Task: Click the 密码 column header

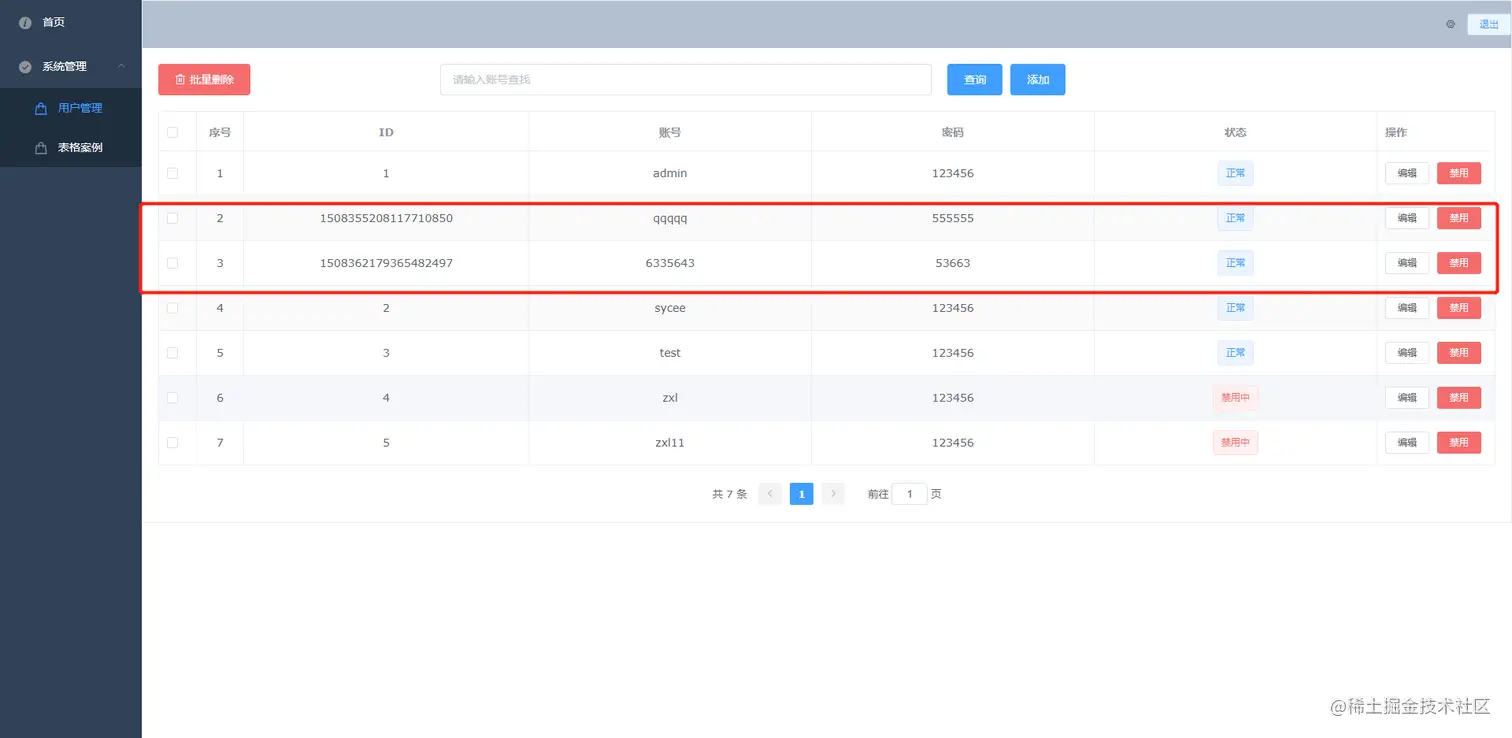Action: pos(953,132)
